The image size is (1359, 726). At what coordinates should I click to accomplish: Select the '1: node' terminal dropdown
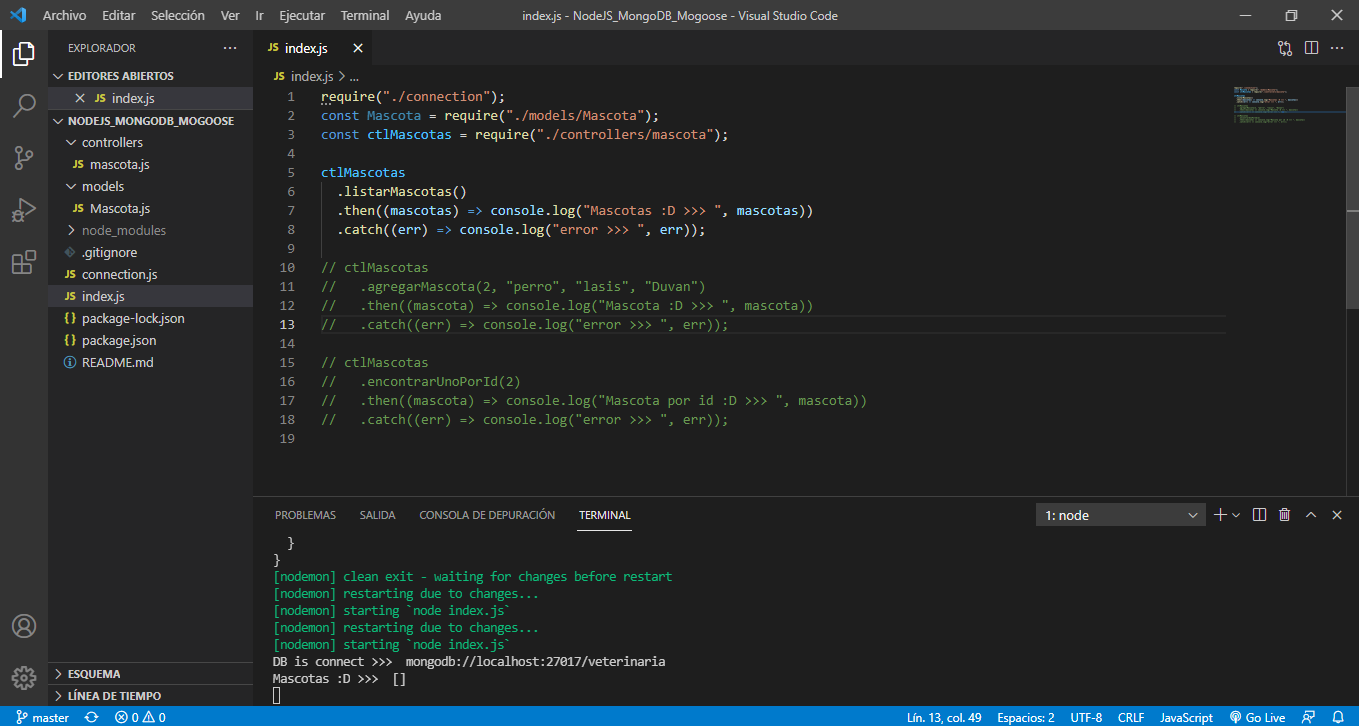click(x=1121, y=515)
